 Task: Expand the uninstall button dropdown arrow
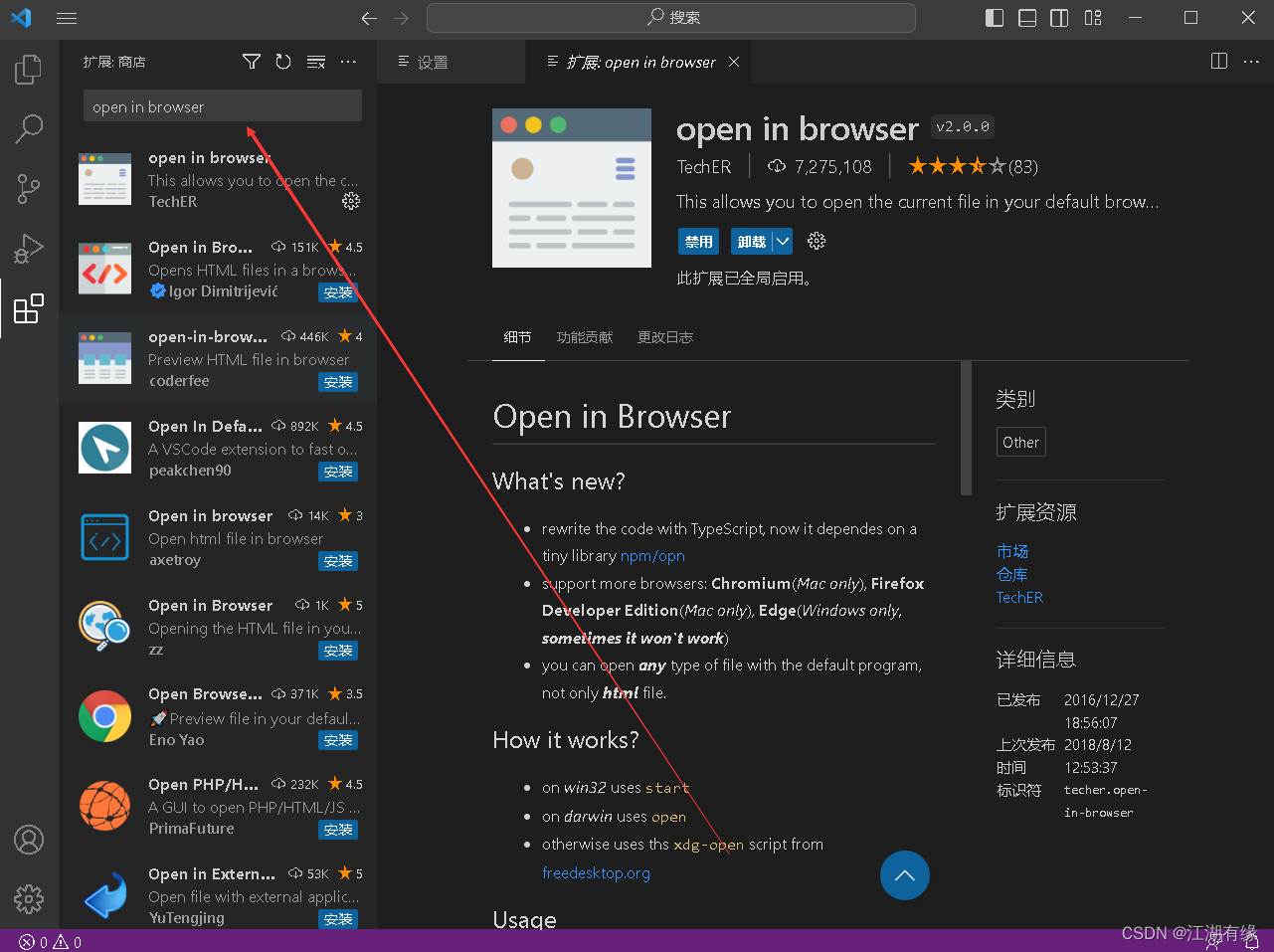click(783, 241)
